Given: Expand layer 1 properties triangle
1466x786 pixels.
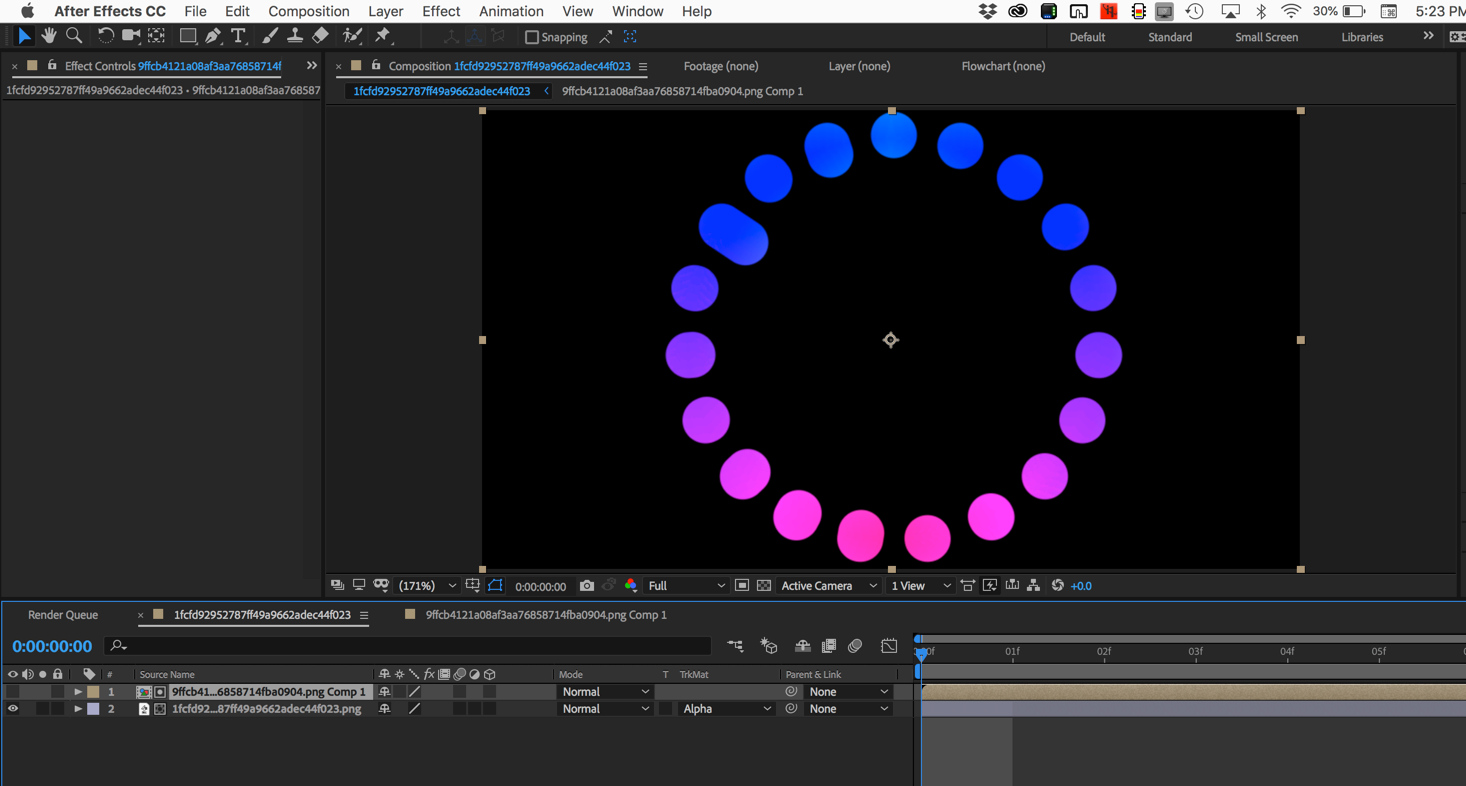Looking at the screenshot, I should [78, 692].
